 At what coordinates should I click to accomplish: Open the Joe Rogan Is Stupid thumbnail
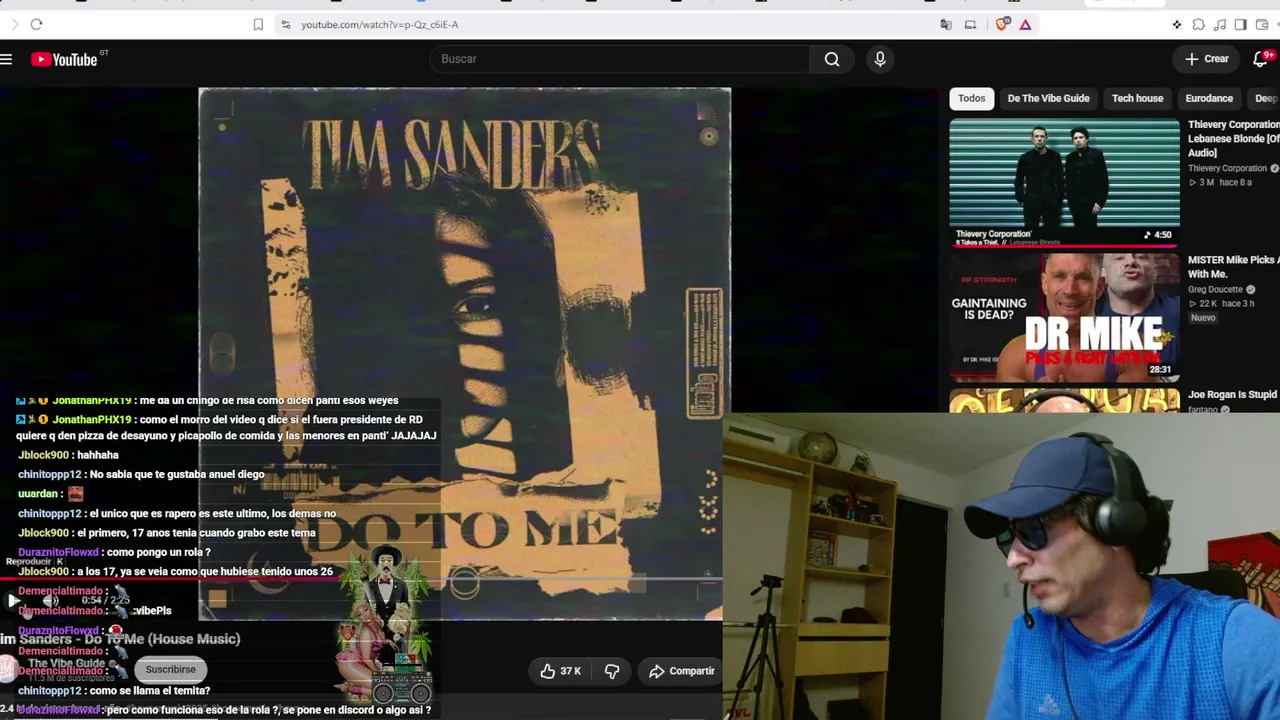[1064, 401]
